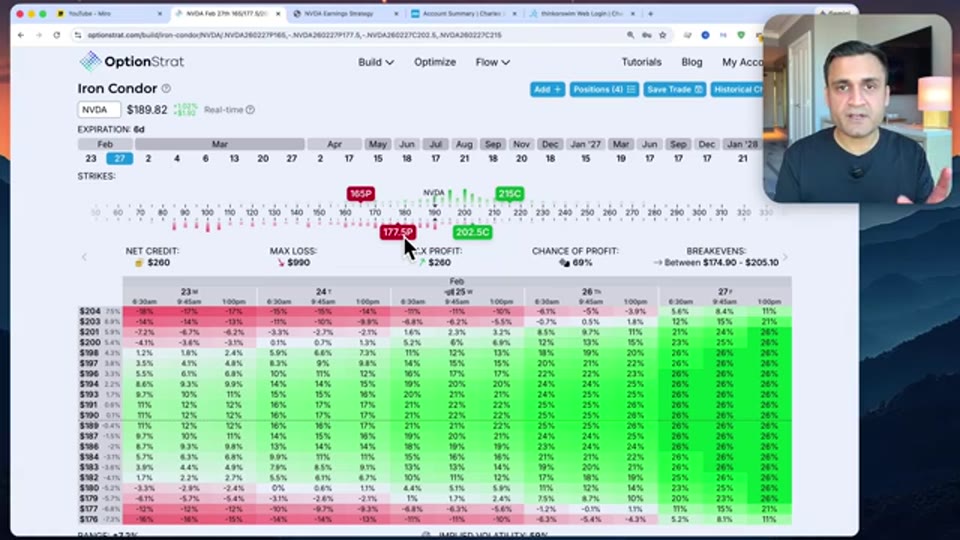Show next stats with right carousel arrow
Image resolution: width=960 pixels, height=540 pixels.
(x=785, y=257)
